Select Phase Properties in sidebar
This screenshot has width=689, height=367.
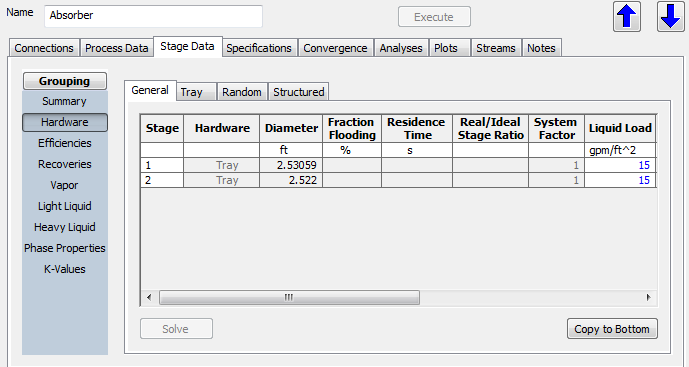pyautogui.click(x=65, y=248)
